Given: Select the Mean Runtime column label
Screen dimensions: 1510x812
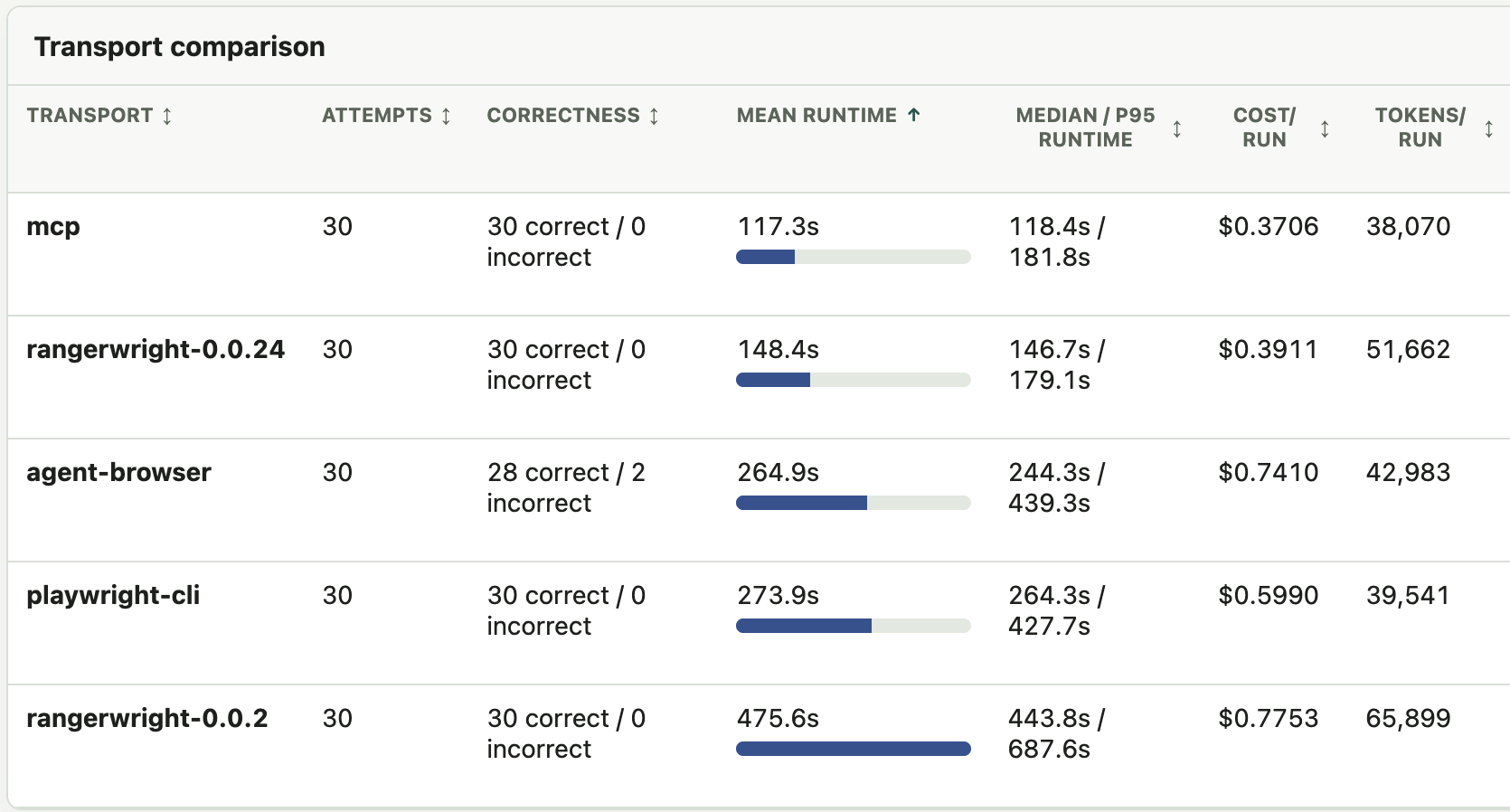Looking at the screenshot, I should click(x=816, y=116).
